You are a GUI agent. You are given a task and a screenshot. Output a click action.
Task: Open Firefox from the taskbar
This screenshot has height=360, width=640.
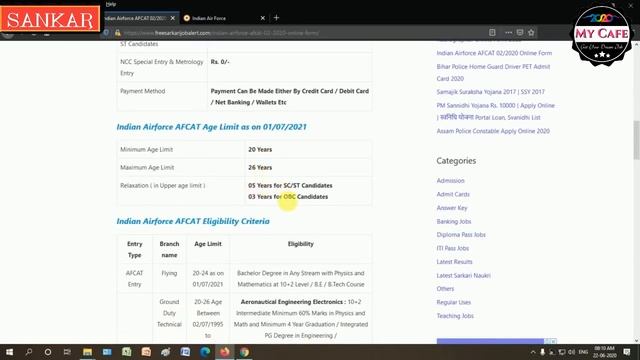[224, 352]
